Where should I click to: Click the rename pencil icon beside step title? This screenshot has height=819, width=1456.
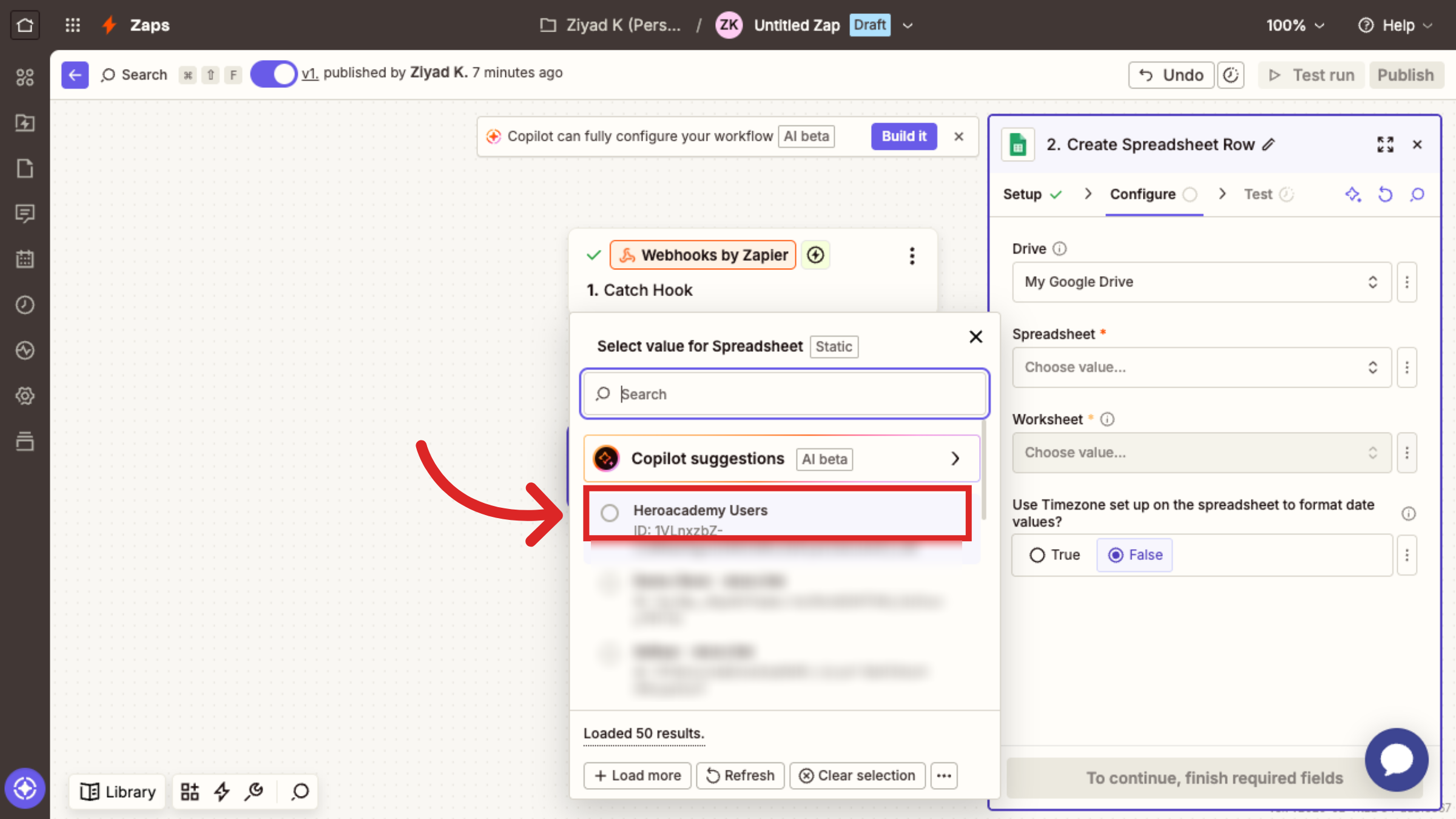1269,144
